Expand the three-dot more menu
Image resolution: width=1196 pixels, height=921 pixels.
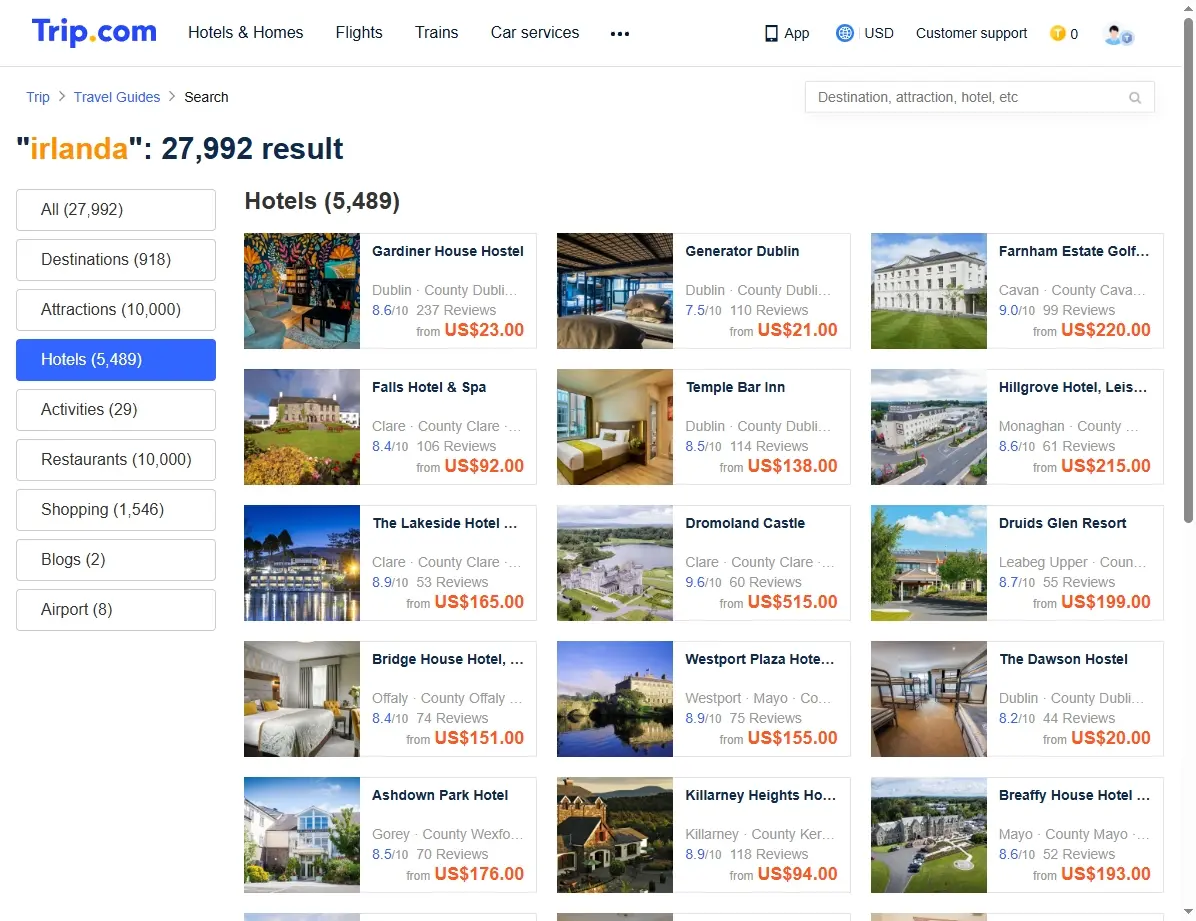619,34
